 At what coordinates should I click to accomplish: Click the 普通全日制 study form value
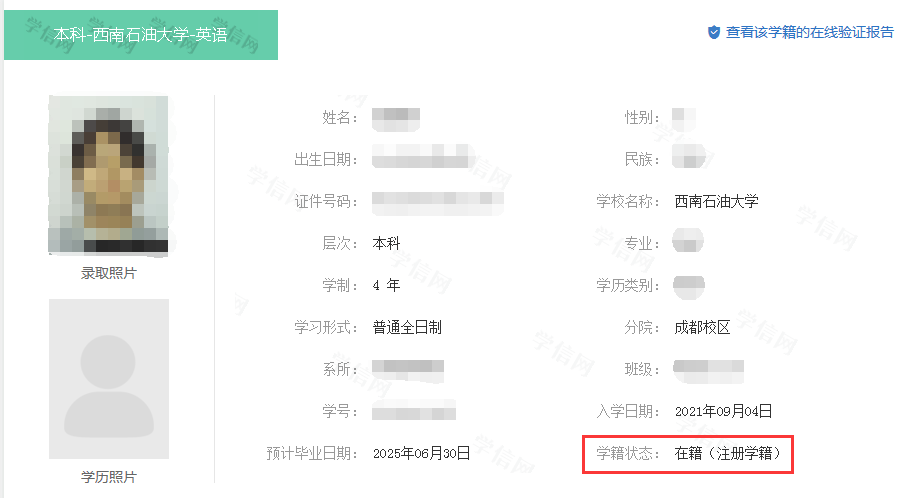[407, 327]
